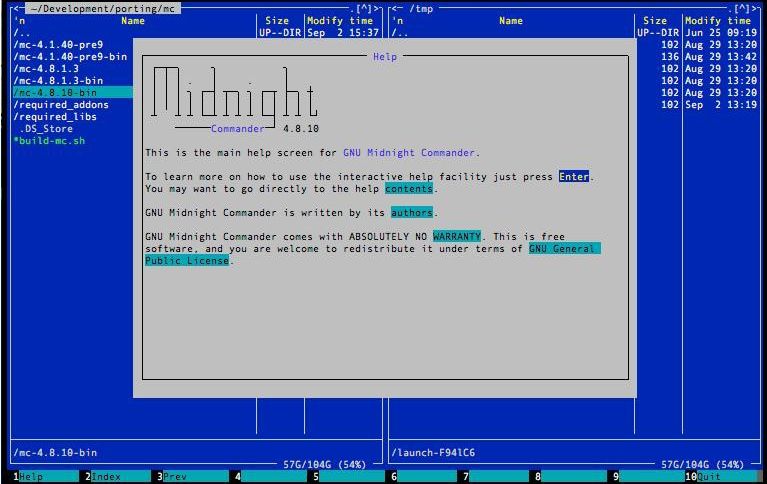This screenshot has height=484, width=767.
Task: Select the /mc-4.1.40-pre9 directory
Action: coord(58,45)
